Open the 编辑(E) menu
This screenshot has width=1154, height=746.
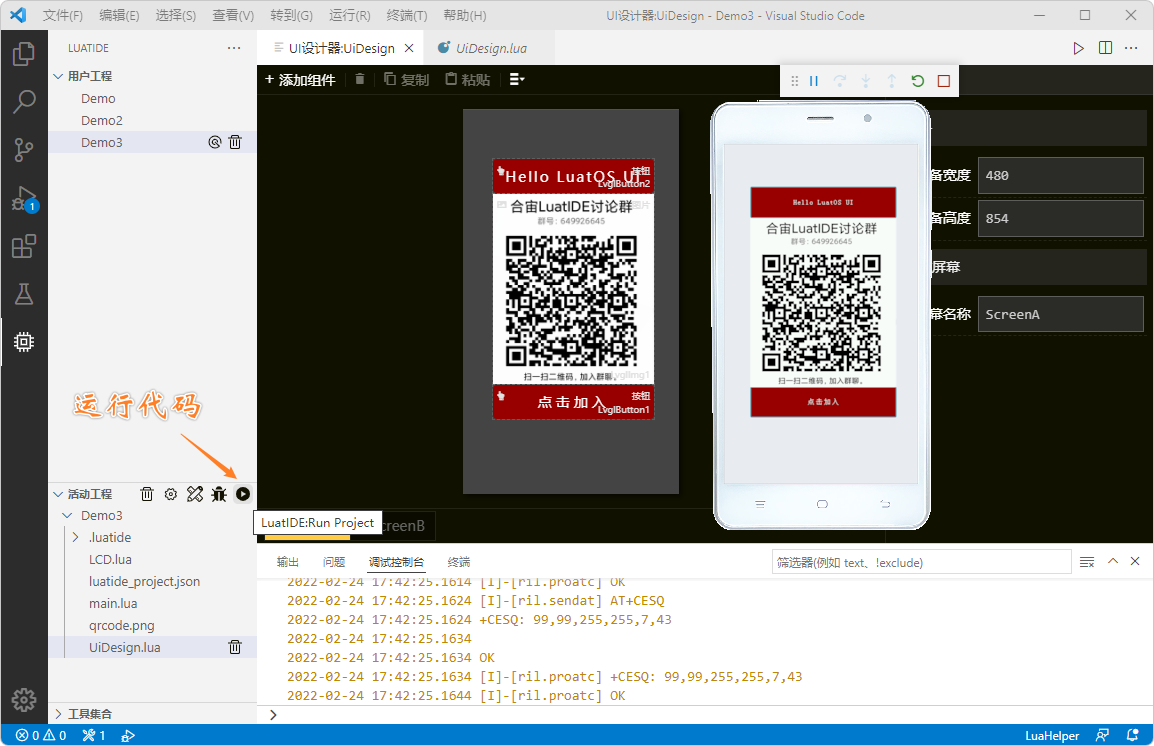[x=119, y=15]
